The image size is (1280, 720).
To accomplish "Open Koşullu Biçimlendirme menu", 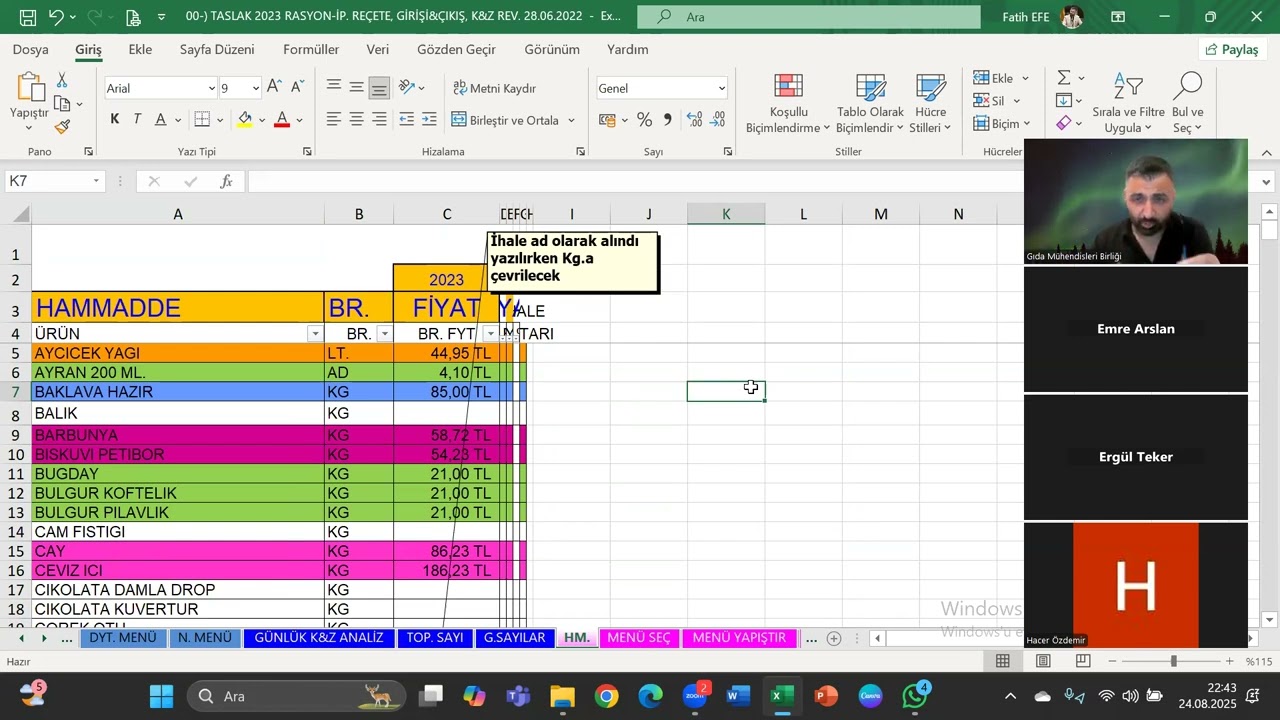I will point(788,104).
